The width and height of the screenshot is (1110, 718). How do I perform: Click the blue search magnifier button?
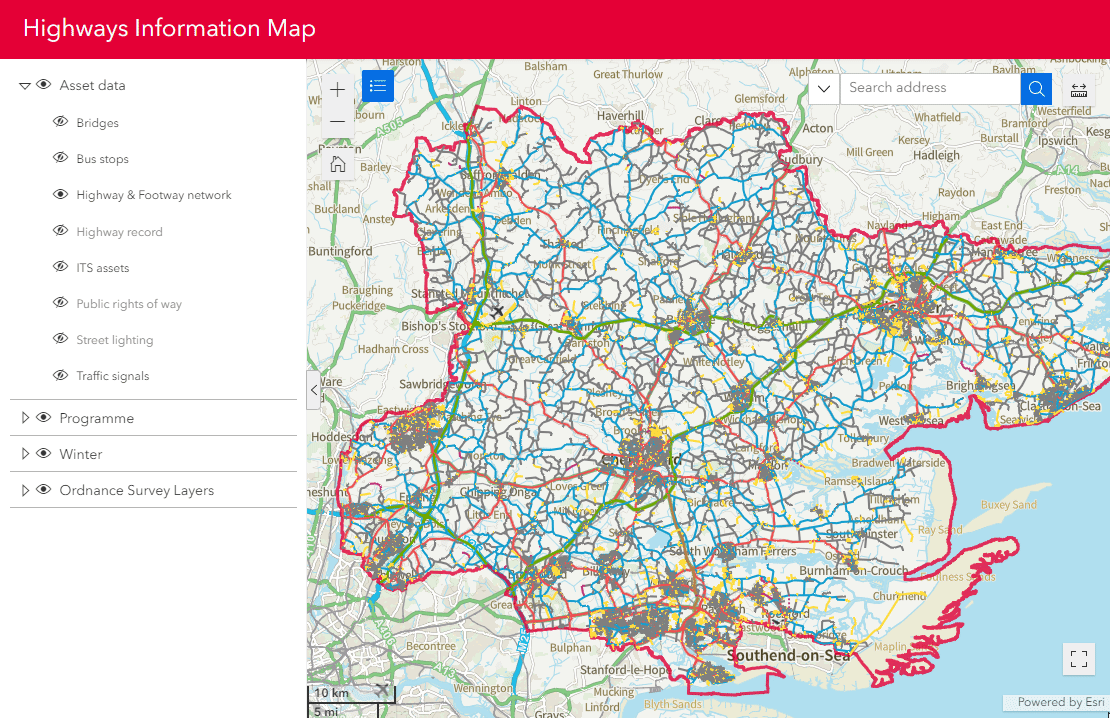(x=1036, y=88)
